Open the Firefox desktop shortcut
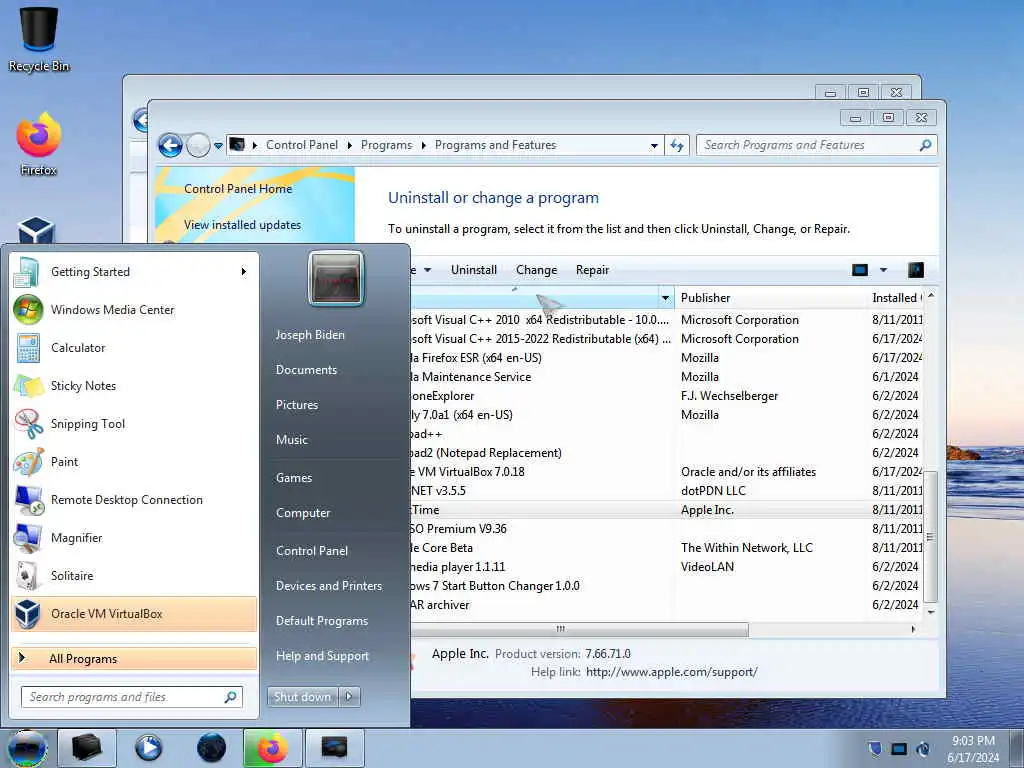Viewport: 1024px width, 768px height. pos(39,144)
